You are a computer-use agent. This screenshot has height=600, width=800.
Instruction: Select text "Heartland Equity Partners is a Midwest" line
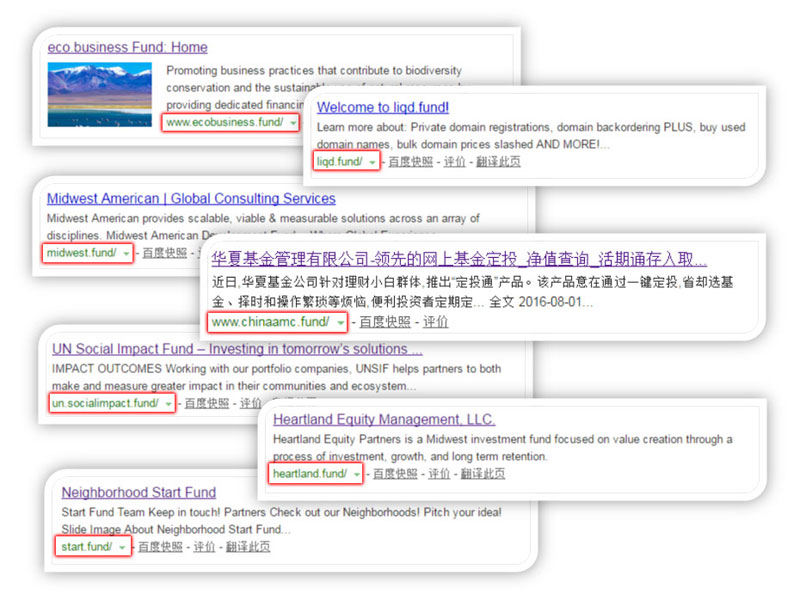pyautogui.click(x=503, y=439)
